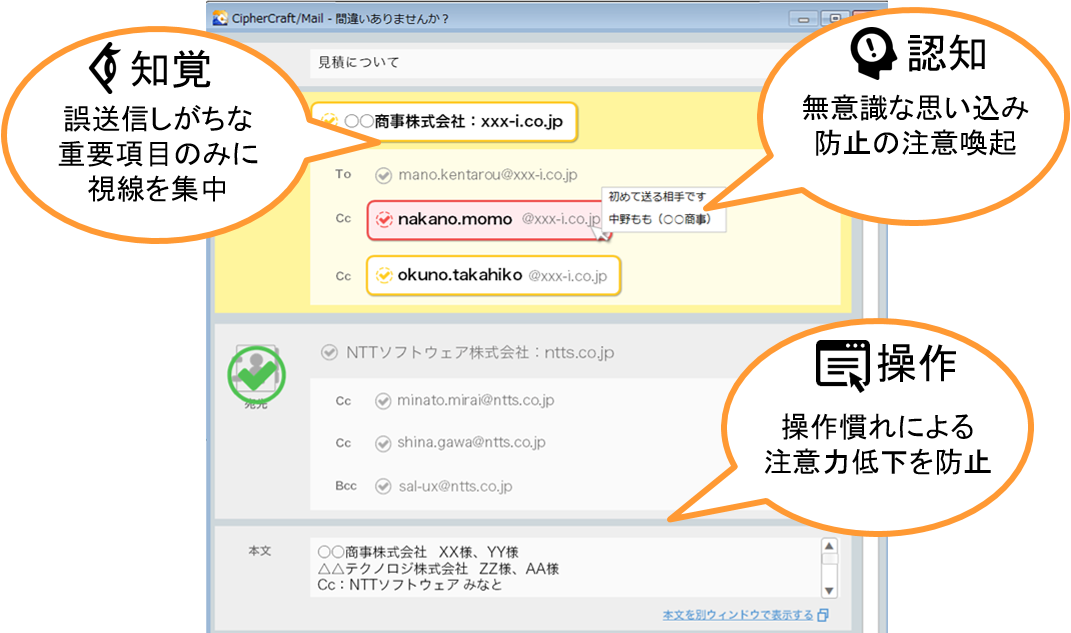Toggle the NTTソフトウェア株式会社 domain checkbox
This screenshot has height=633, width=1071.
pos(329,352)
